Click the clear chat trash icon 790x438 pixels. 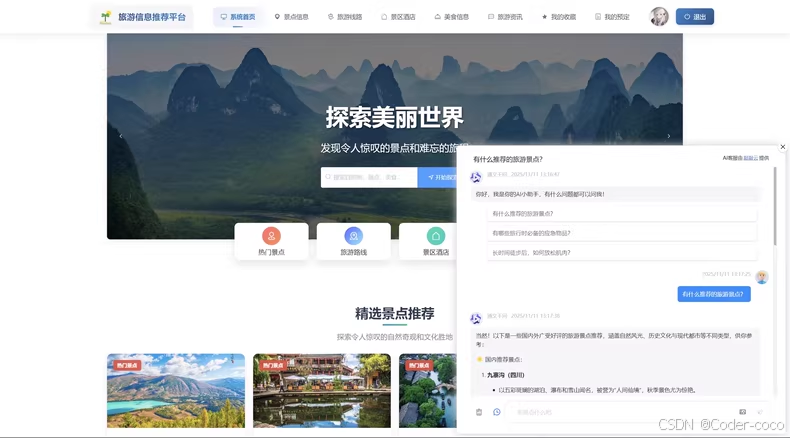pos(479,412)
